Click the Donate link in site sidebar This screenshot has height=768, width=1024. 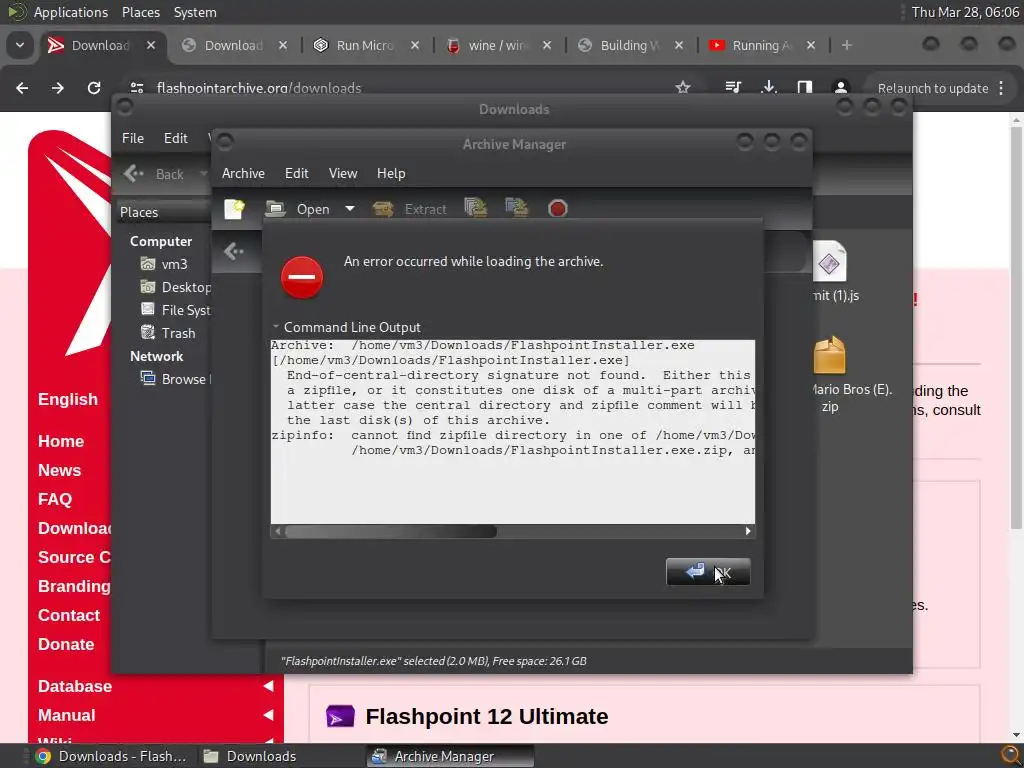[66, 645]
